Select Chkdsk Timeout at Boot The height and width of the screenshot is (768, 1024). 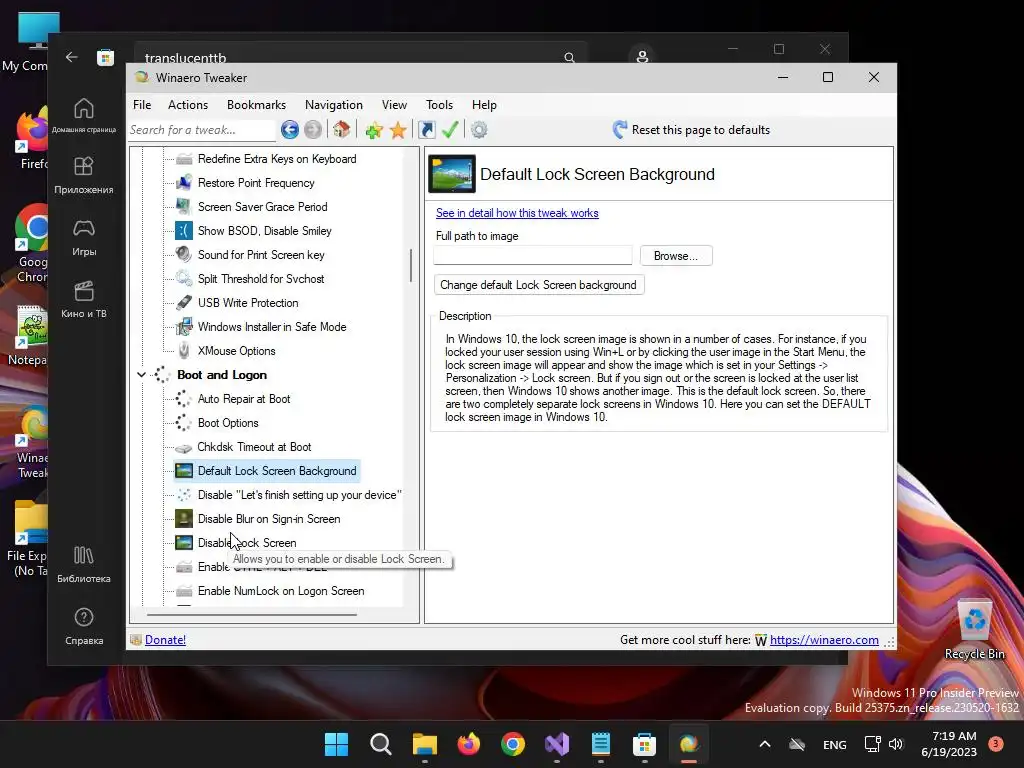tap(254, 447)
